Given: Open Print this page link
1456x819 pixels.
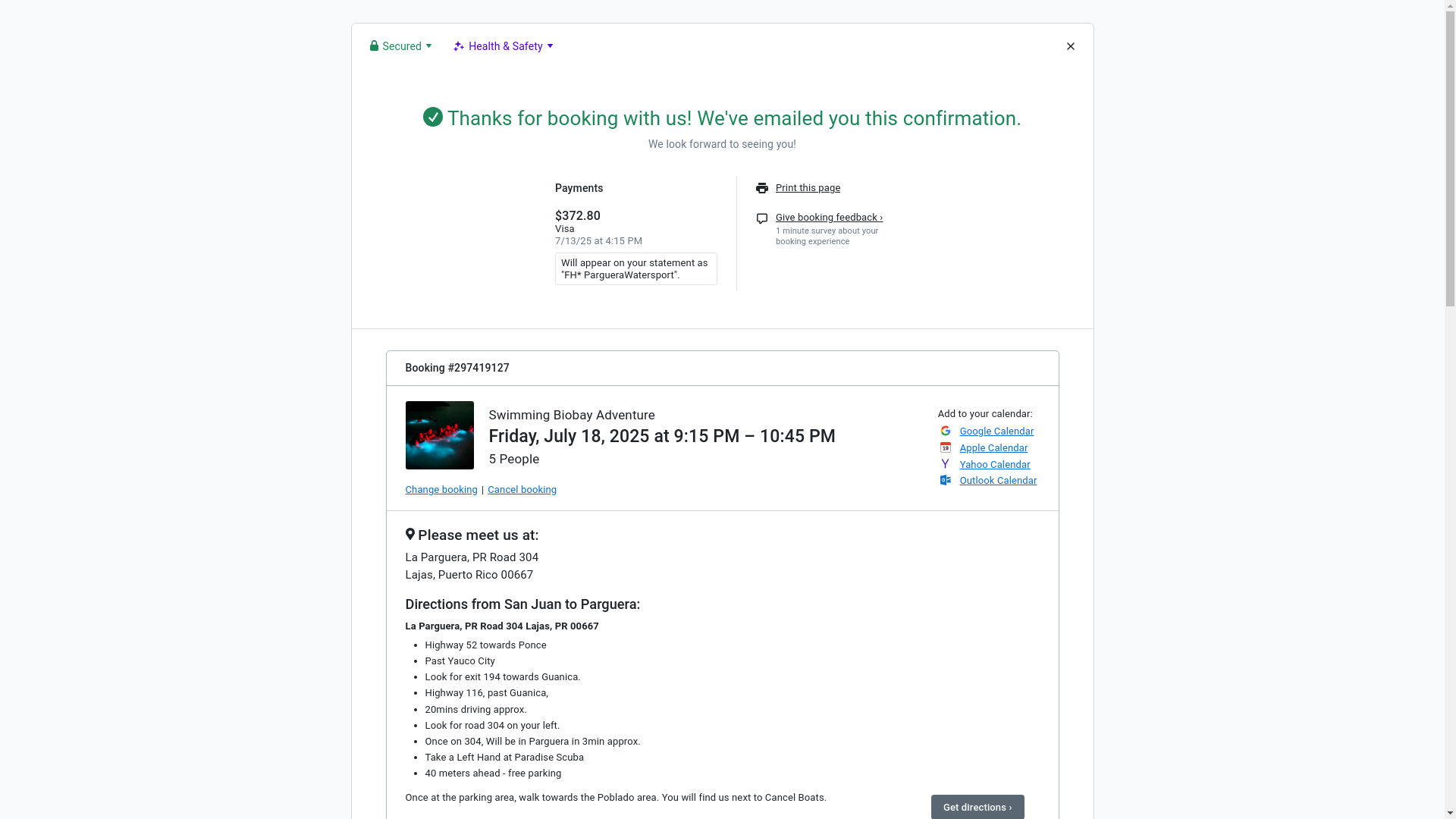Looking at the screenshot, I should 808,188.
